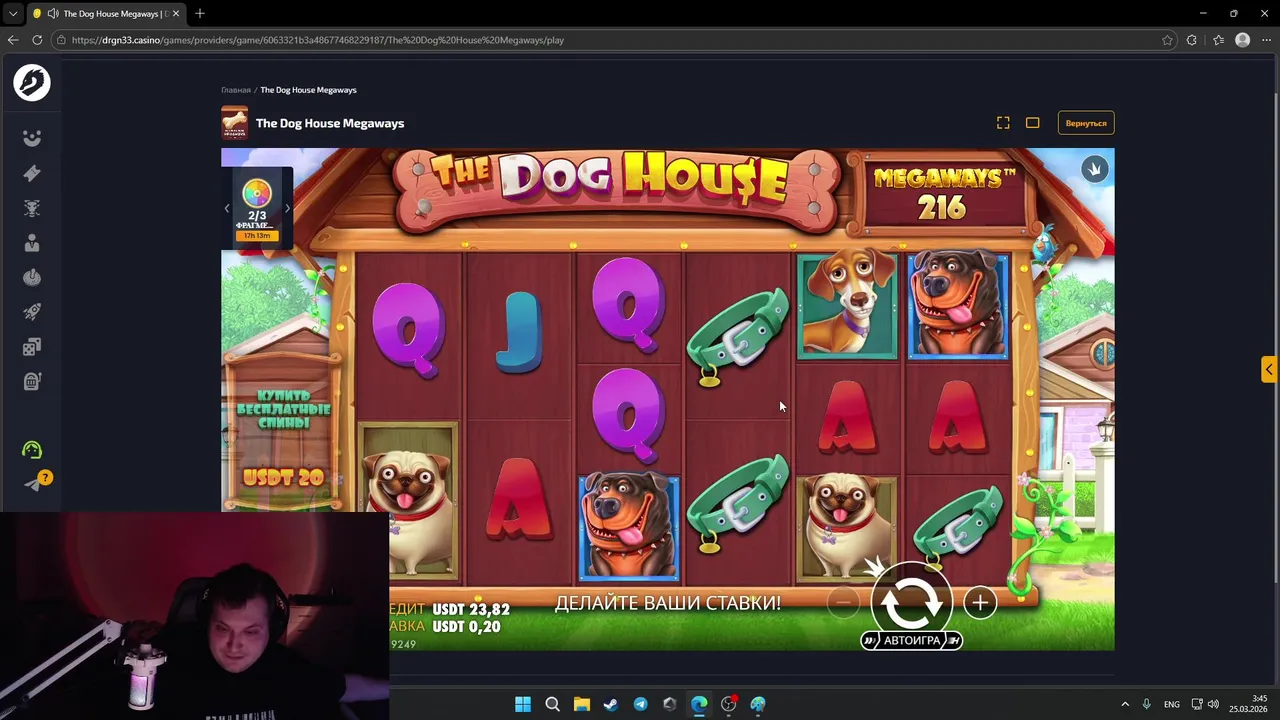Viewport: 1280px width, 720px height.
Task: Open the volume control in the tray
Action: [x=1213, y=704]
